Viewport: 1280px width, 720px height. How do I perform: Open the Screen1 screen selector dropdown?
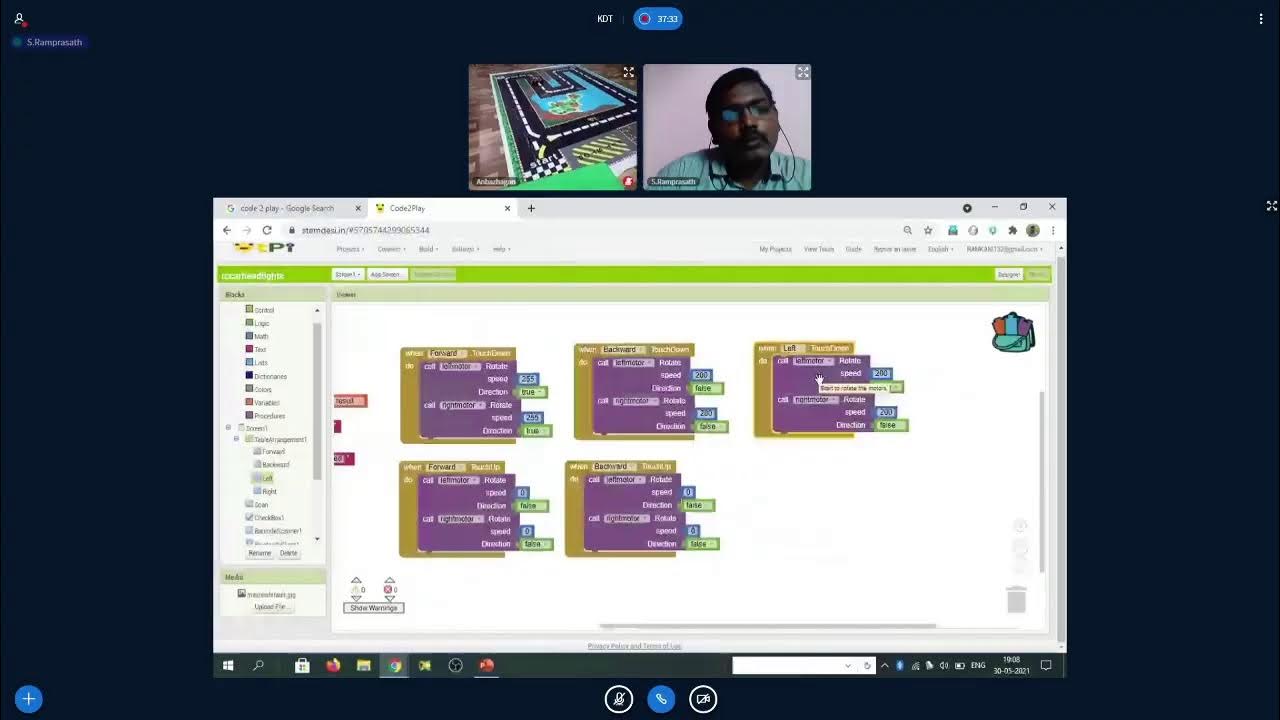click(x=348, y=274)
